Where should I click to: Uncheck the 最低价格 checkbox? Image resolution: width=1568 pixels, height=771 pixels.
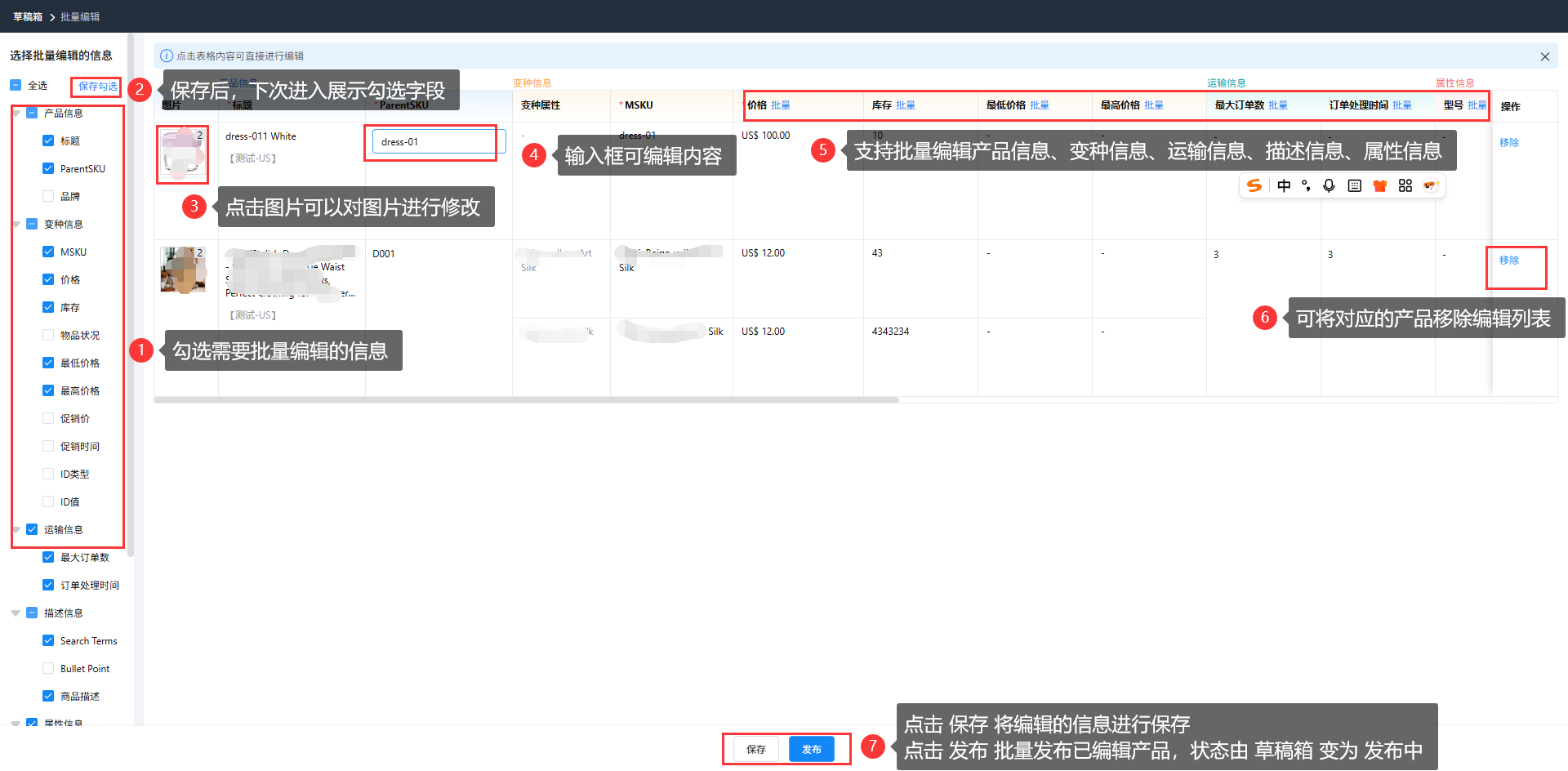(x=48, y=363)
